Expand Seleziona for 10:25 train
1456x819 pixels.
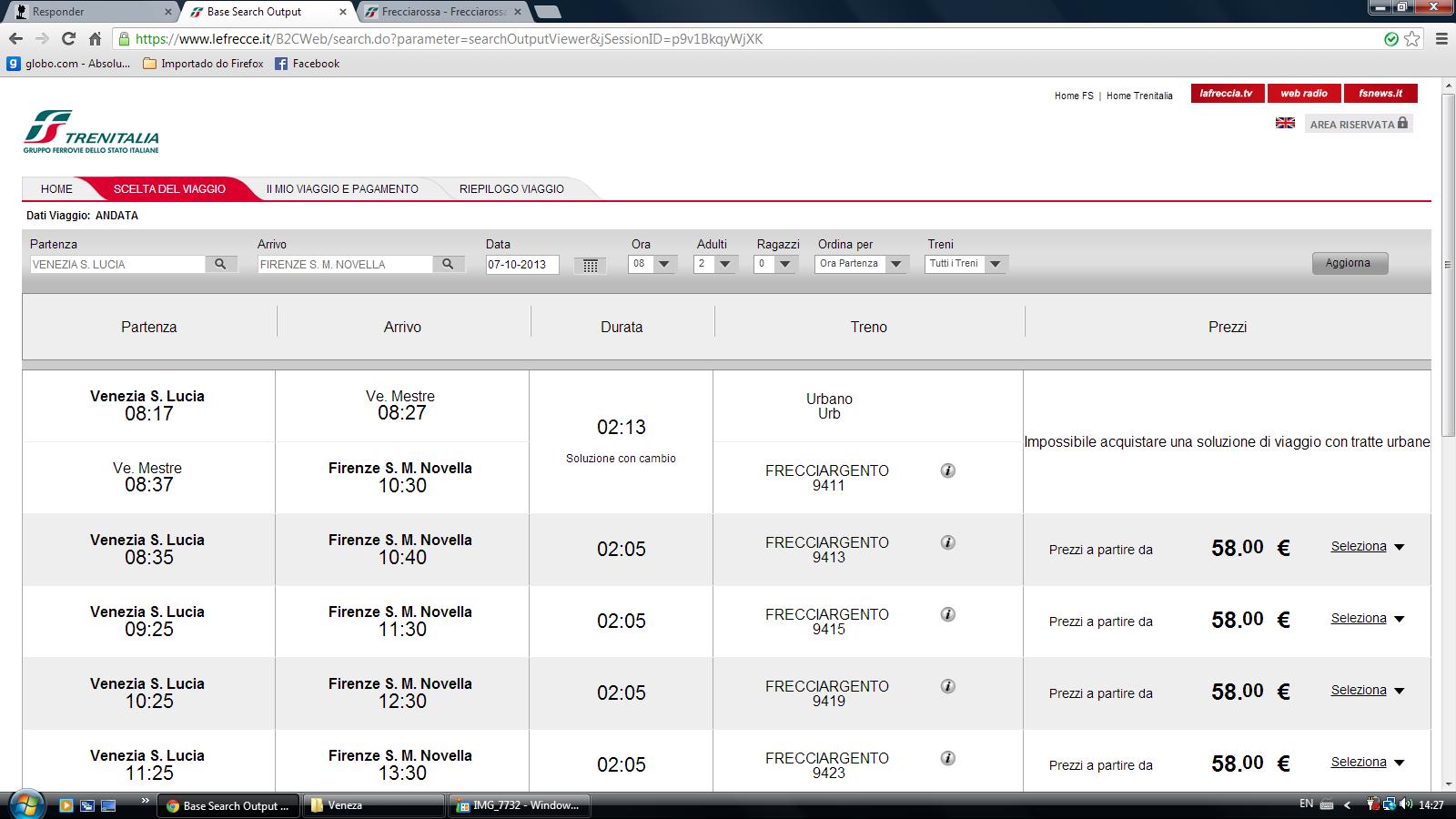tap(1368, 691)
